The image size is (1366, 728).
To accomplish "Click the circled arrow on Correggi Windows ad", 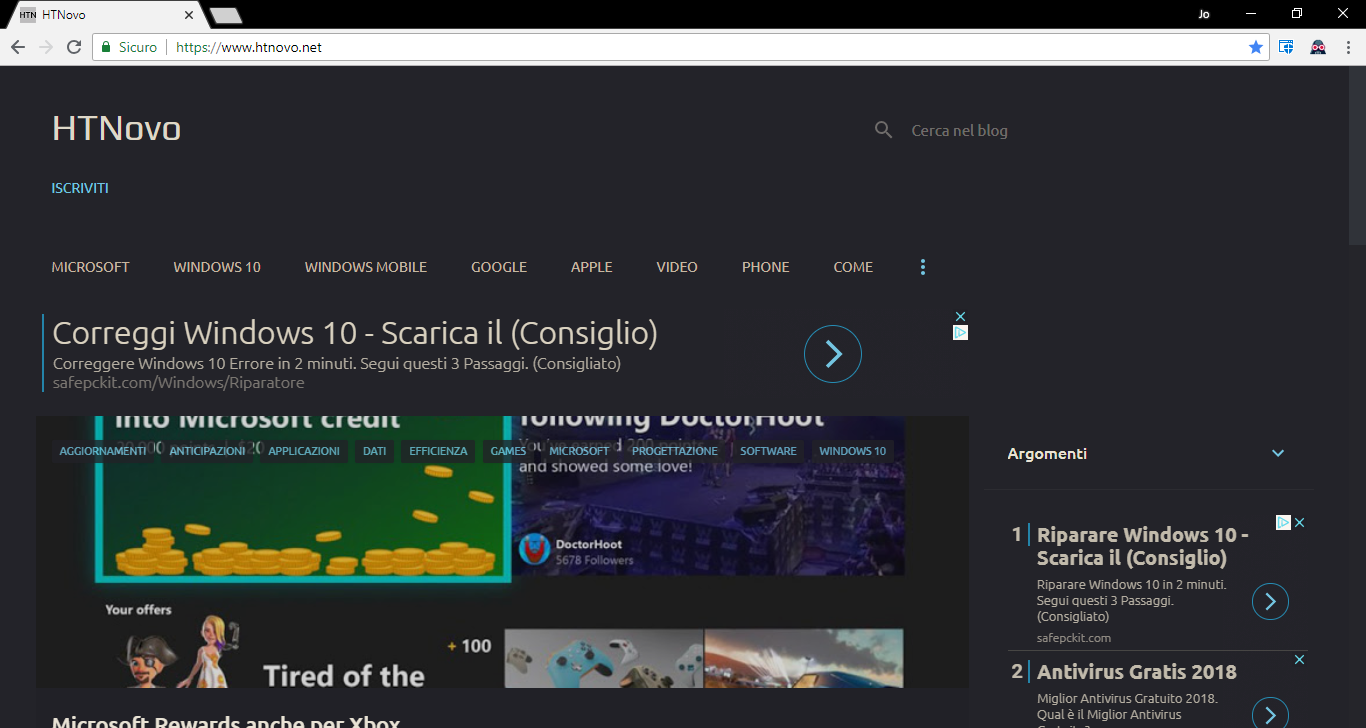I will point(833,353).
